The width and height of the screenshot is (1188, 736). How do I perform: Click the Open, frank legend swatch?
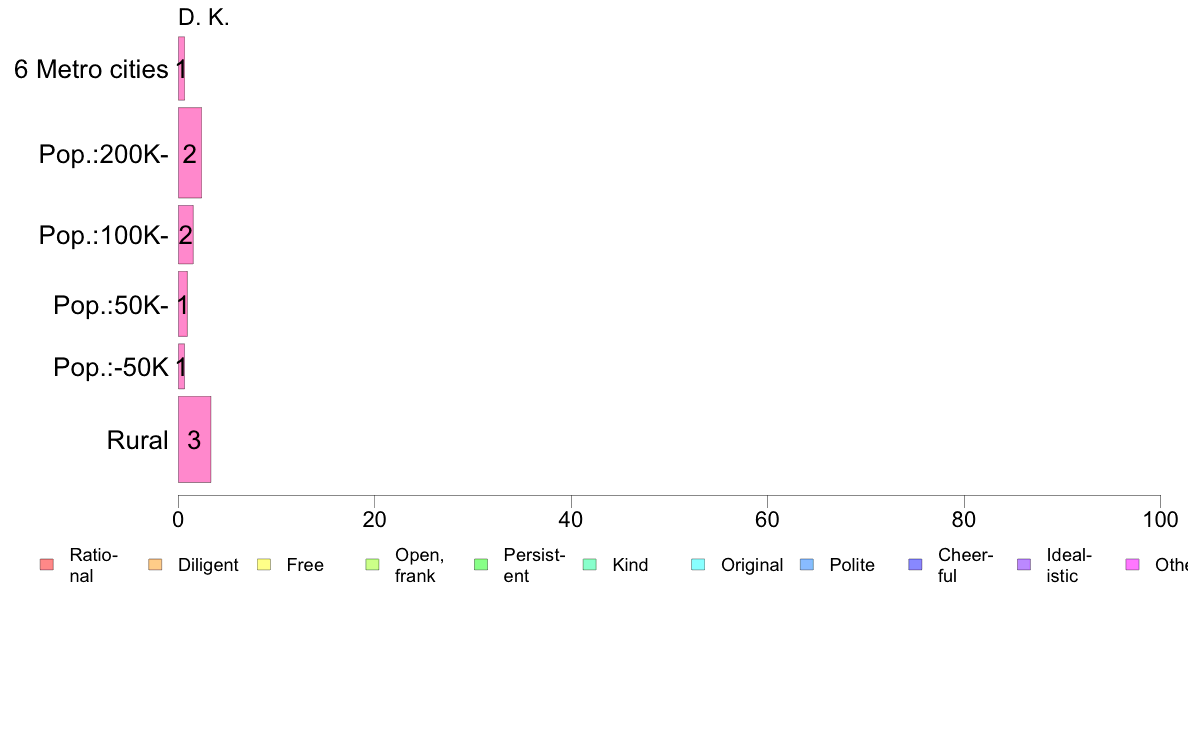(372, 565)
